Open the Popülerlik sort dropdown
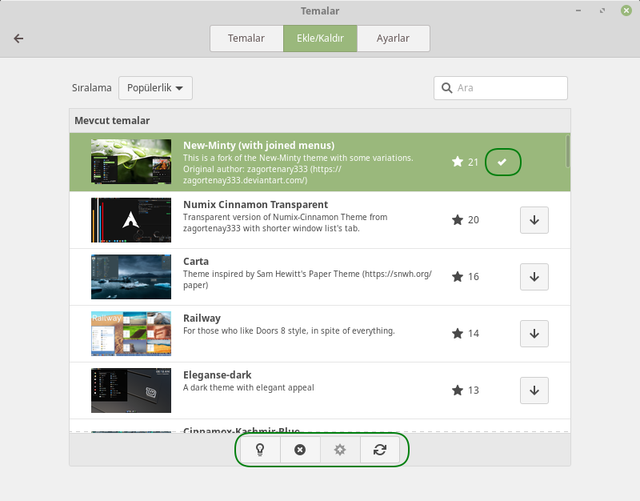The width and height of the screenshot is (640, 501). coord(155,88)
